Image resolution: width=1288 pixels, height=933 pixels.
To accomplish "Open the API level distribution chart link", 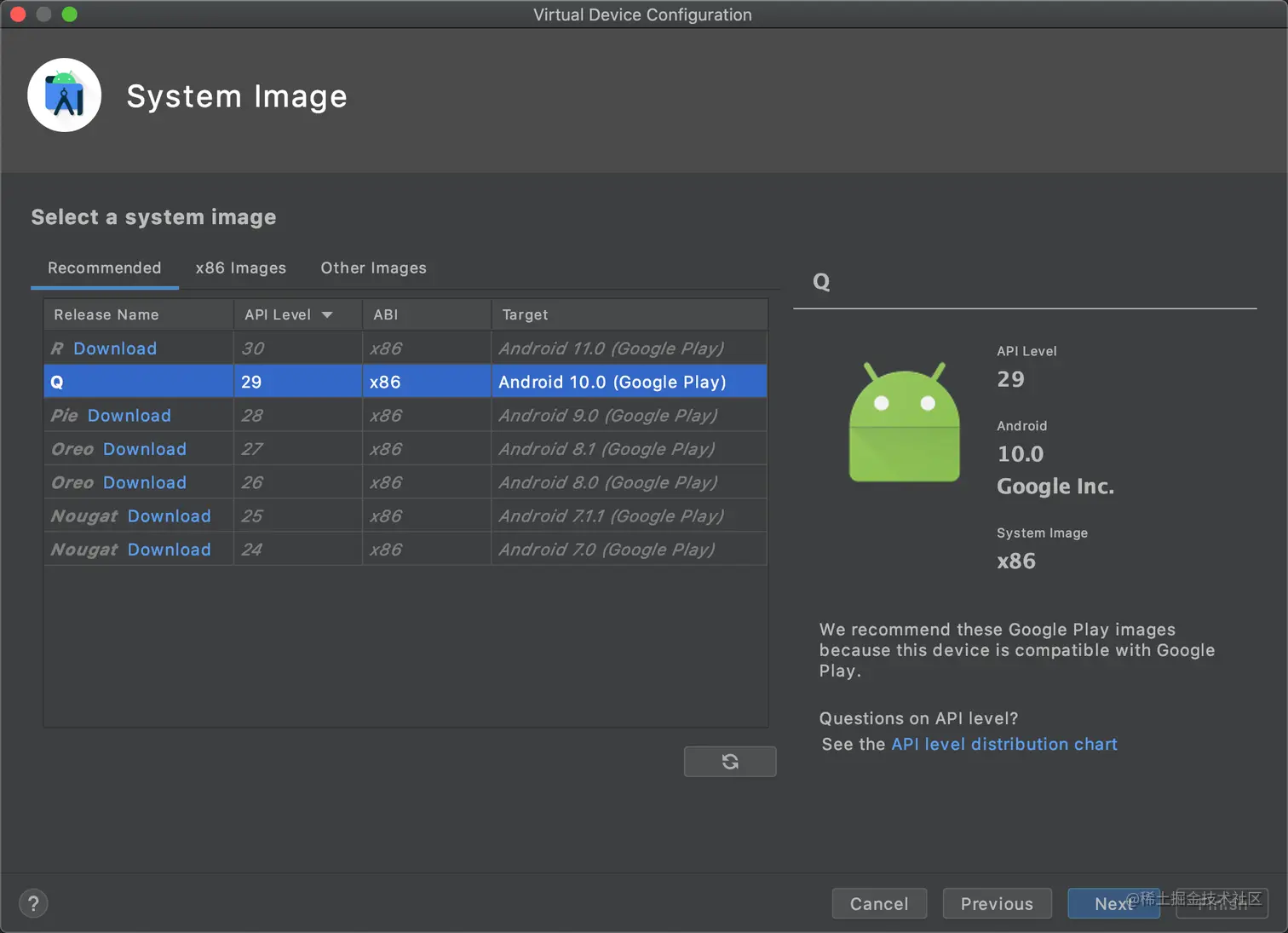I will [x=1003, y=744].
